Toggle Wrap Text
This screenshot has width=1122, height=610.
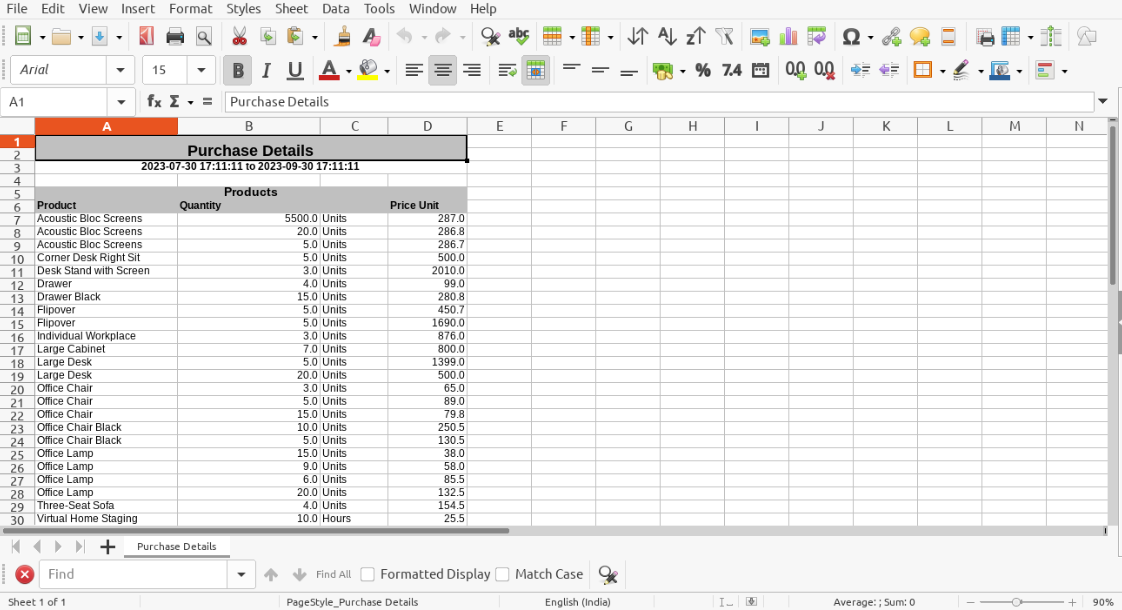point(507,70)
